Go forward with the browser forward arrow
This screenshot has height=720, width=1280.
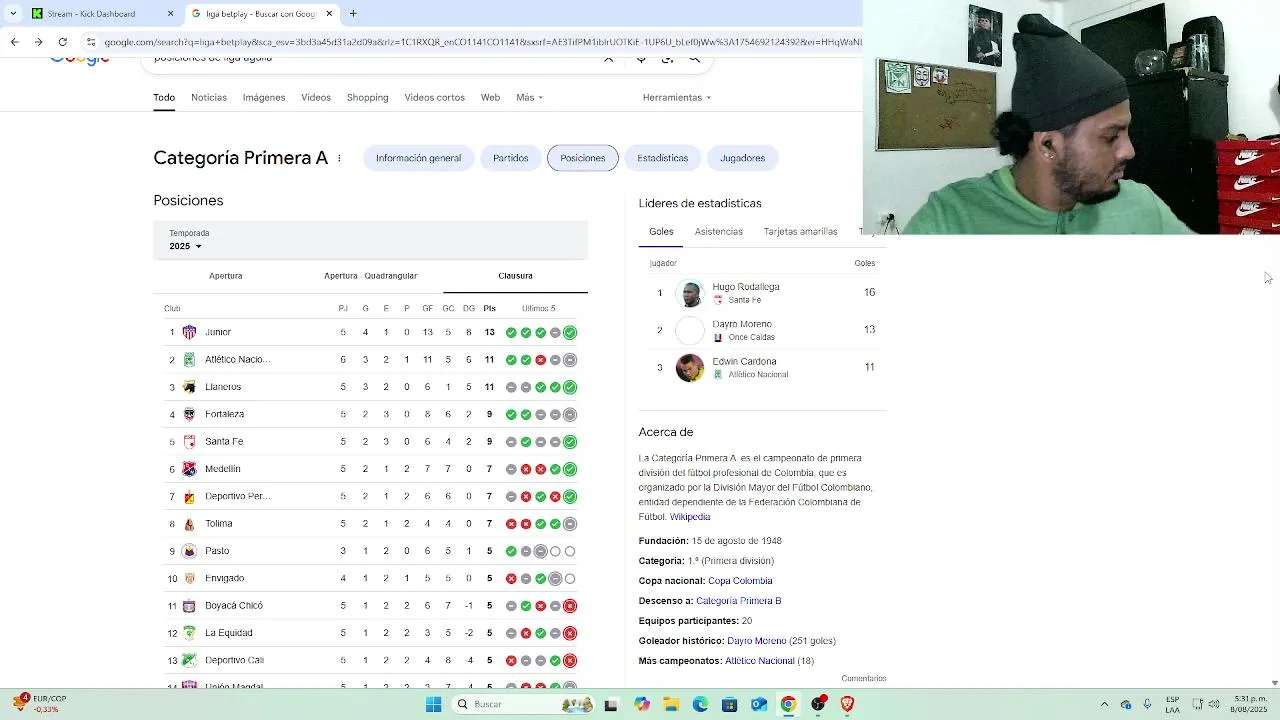click(x=38, y=42)
